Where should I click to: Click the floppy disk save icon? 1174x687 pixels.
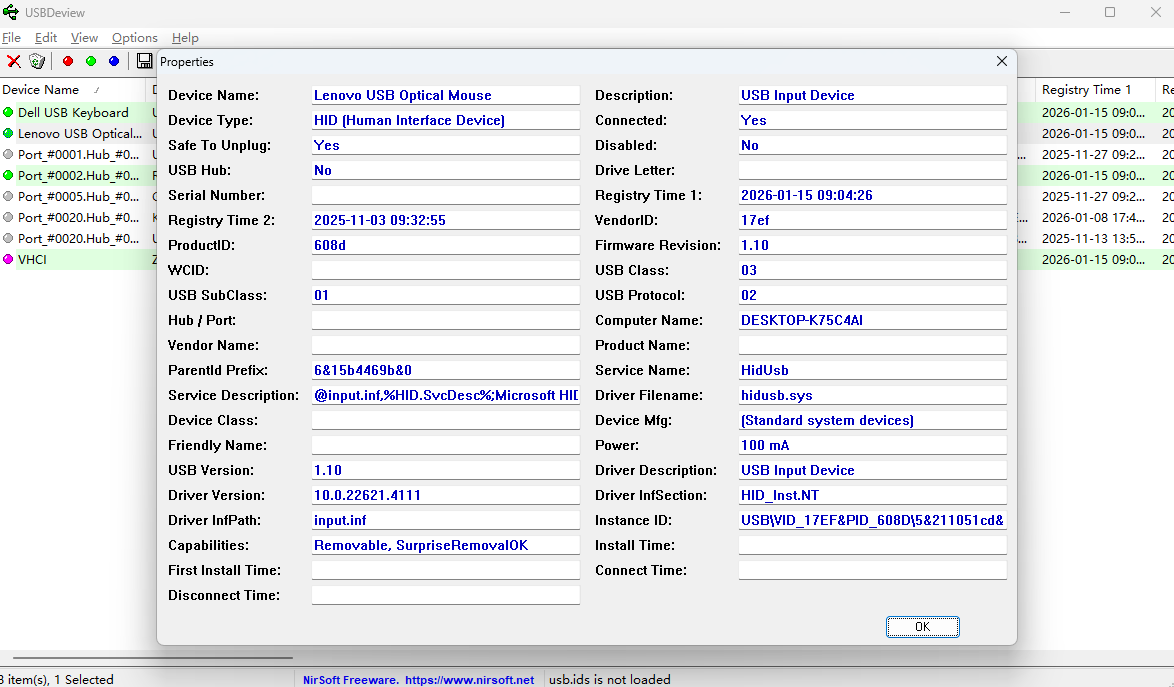[x=144, y=61]
